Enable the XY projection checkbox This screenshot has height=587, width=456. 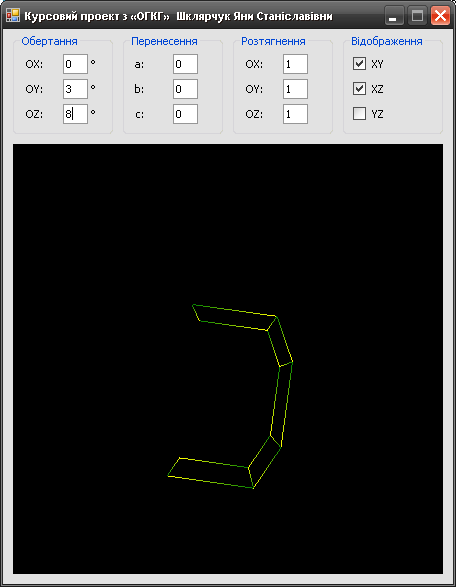pos(359,64)
